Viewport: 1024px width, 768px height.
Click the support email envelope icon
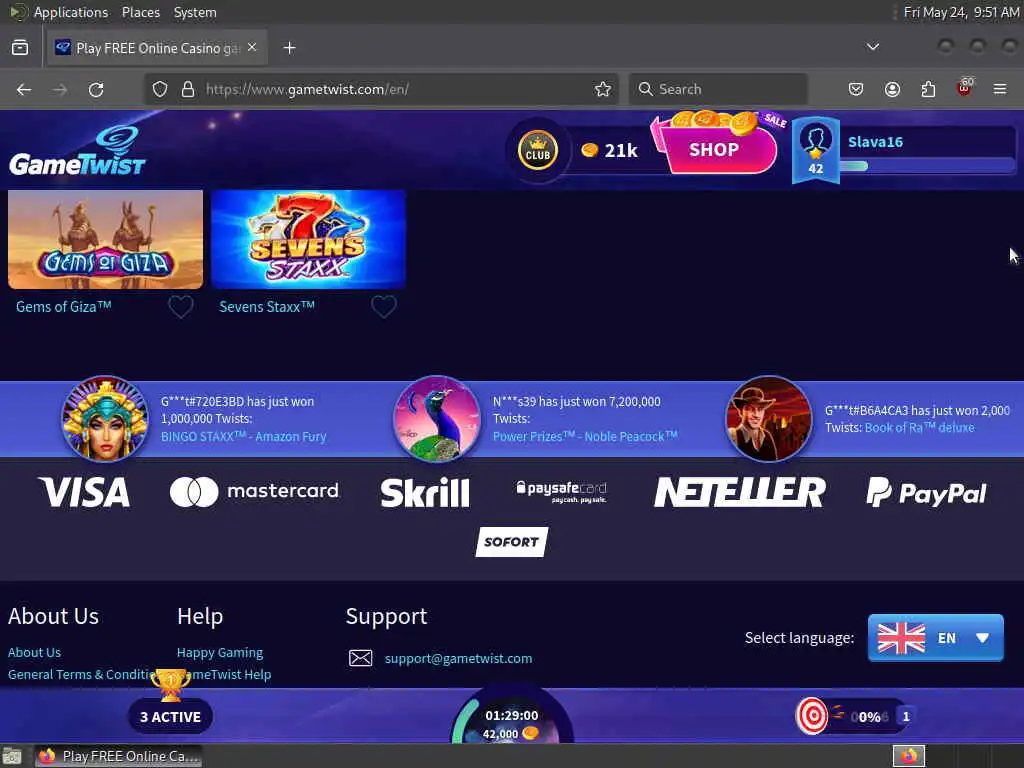point(360,658)
